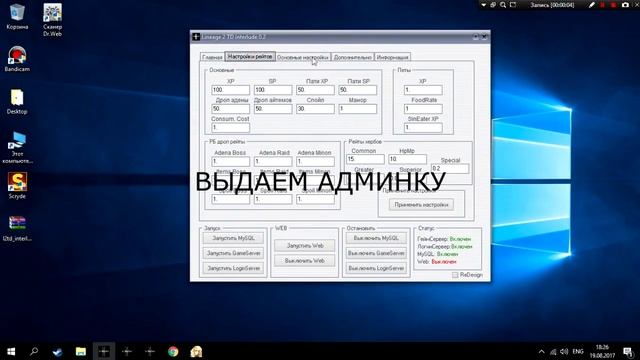Open Bandicam bar dropdown arrow

point(483,5)
